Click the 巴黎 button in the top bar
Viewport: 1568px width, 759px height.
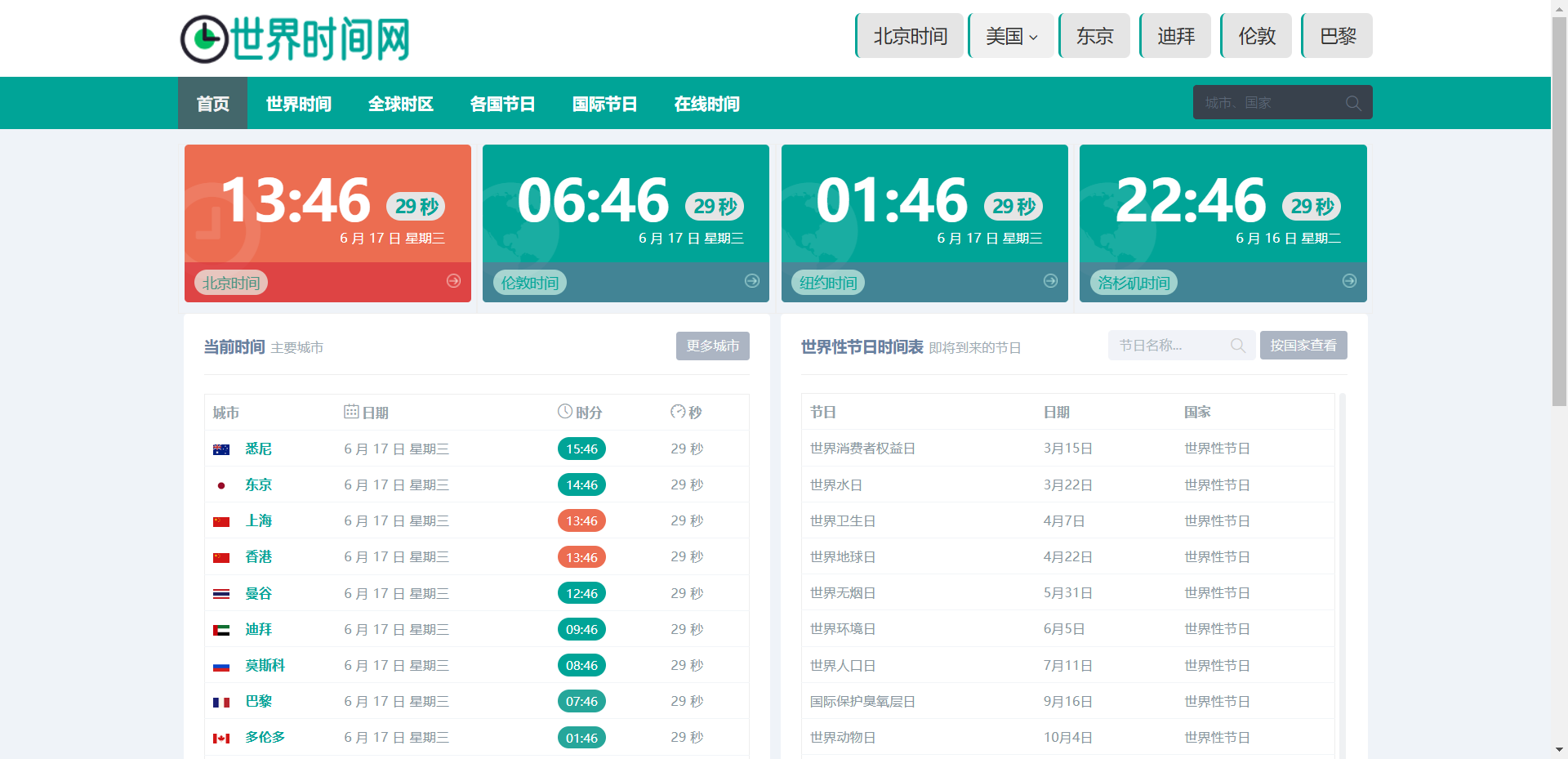[x=1337, y=36]
